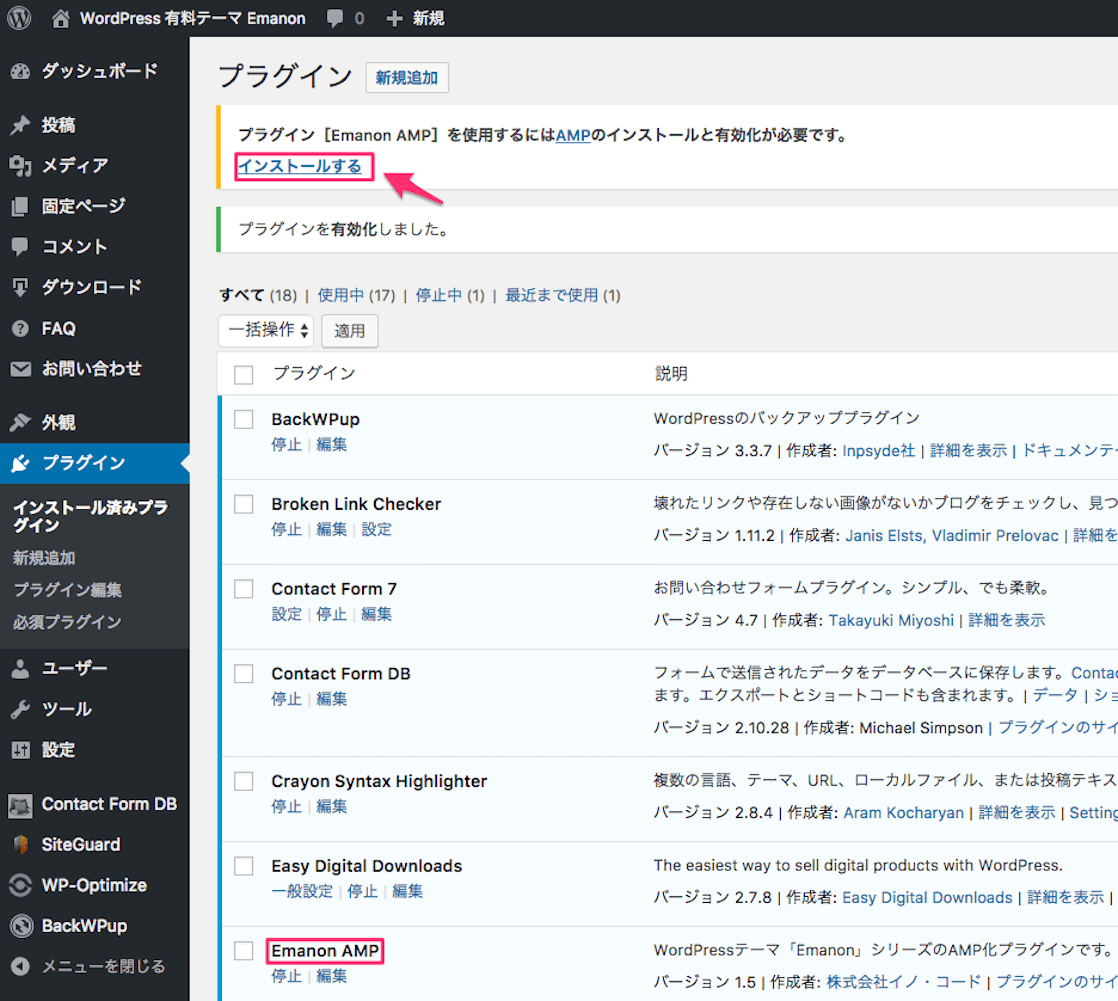
Task: Click 編集 under Crayon Syntax Highlighter
Action: 332,807
